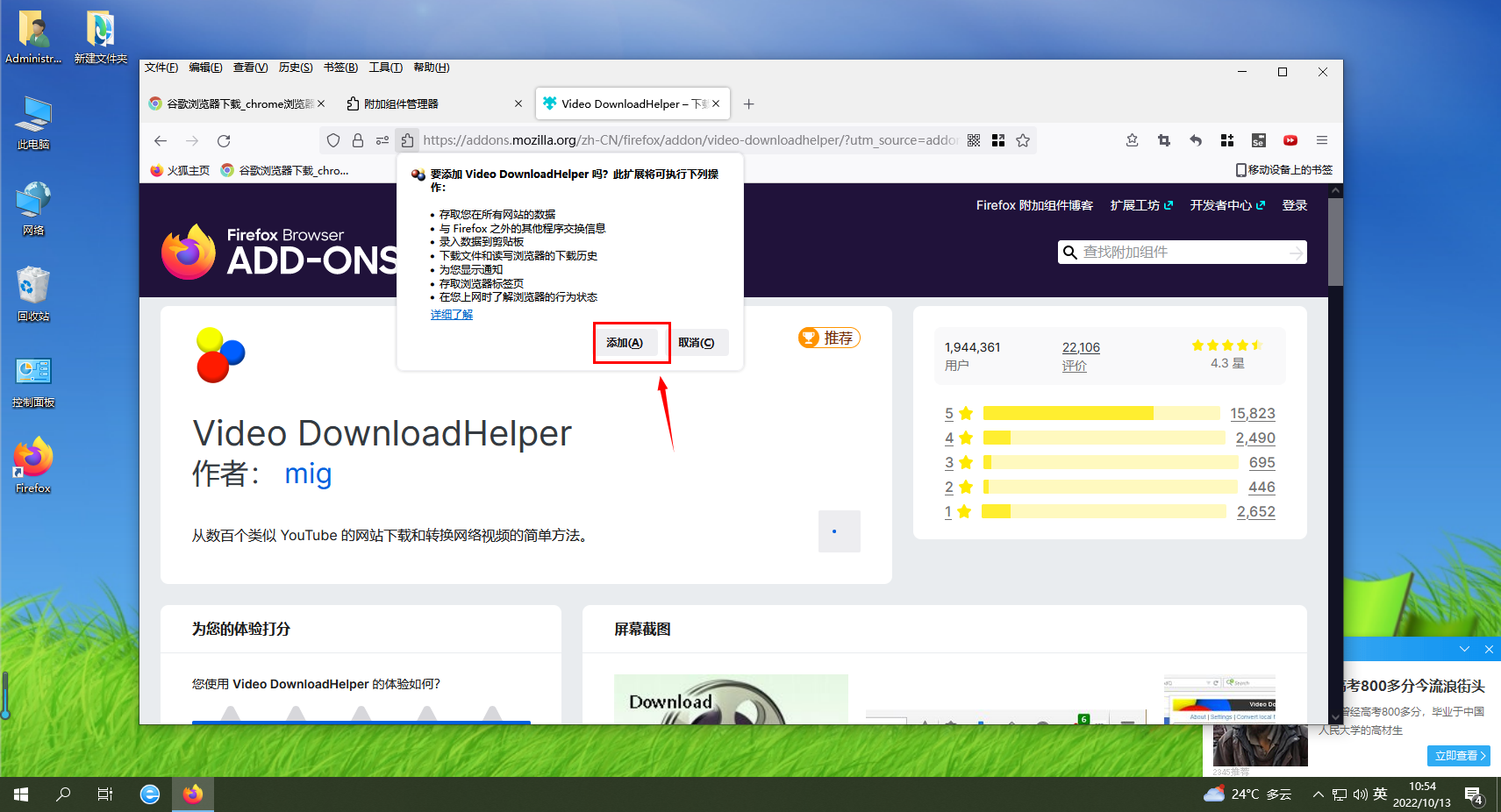Click the page vertical scrollbar
The height and width of the screenshot is (812, 1501).
click(1335, 242)
